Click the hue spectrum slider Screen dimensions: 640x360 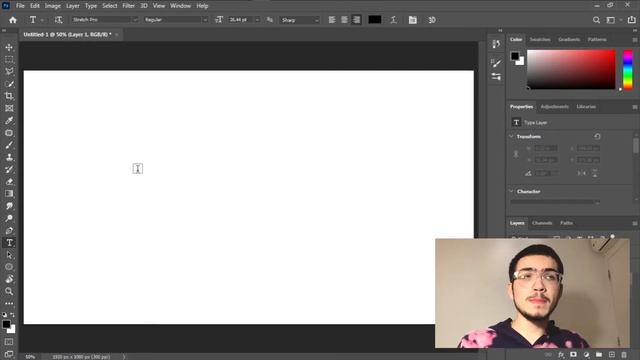628,69
